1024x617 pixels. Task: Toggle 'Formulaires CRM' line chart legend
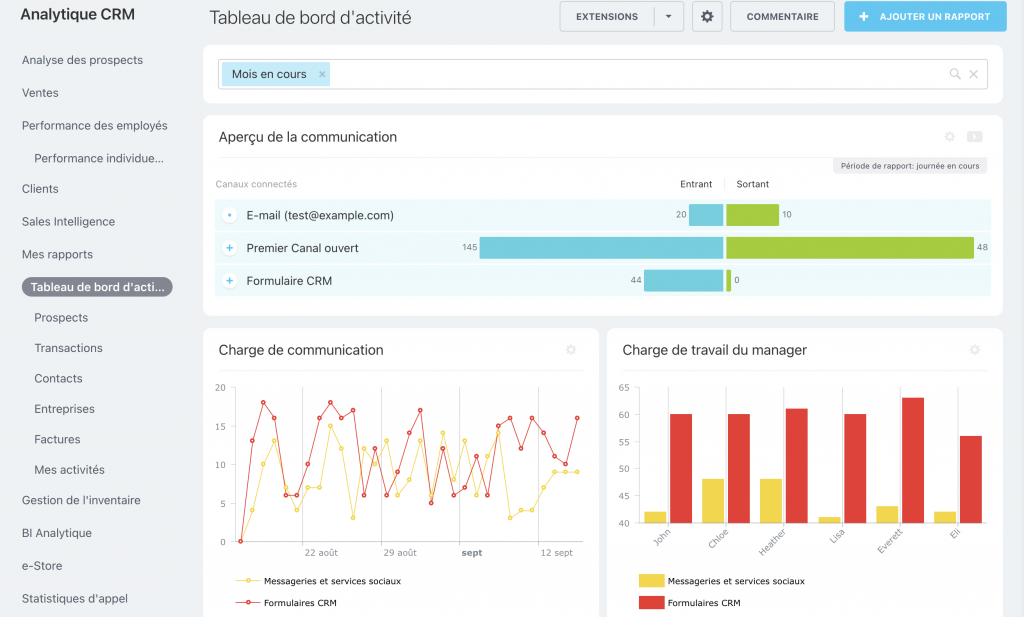(299, 602)
